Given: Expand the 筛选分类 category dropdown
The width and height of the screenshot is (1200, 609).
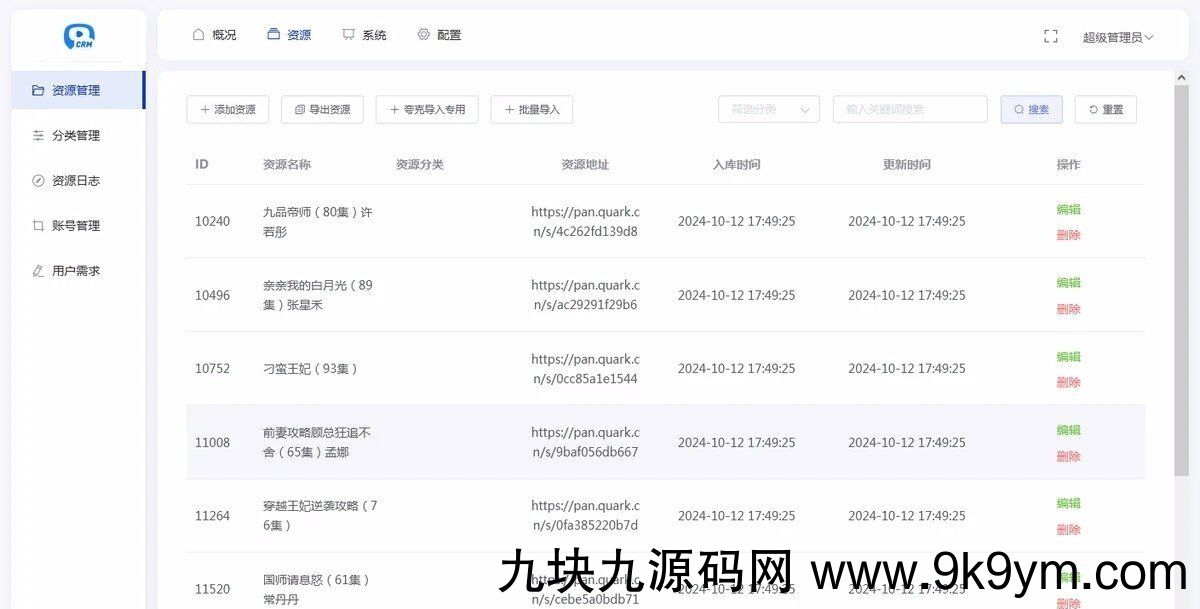Looking at the screenshot, I should pos(768,110).
